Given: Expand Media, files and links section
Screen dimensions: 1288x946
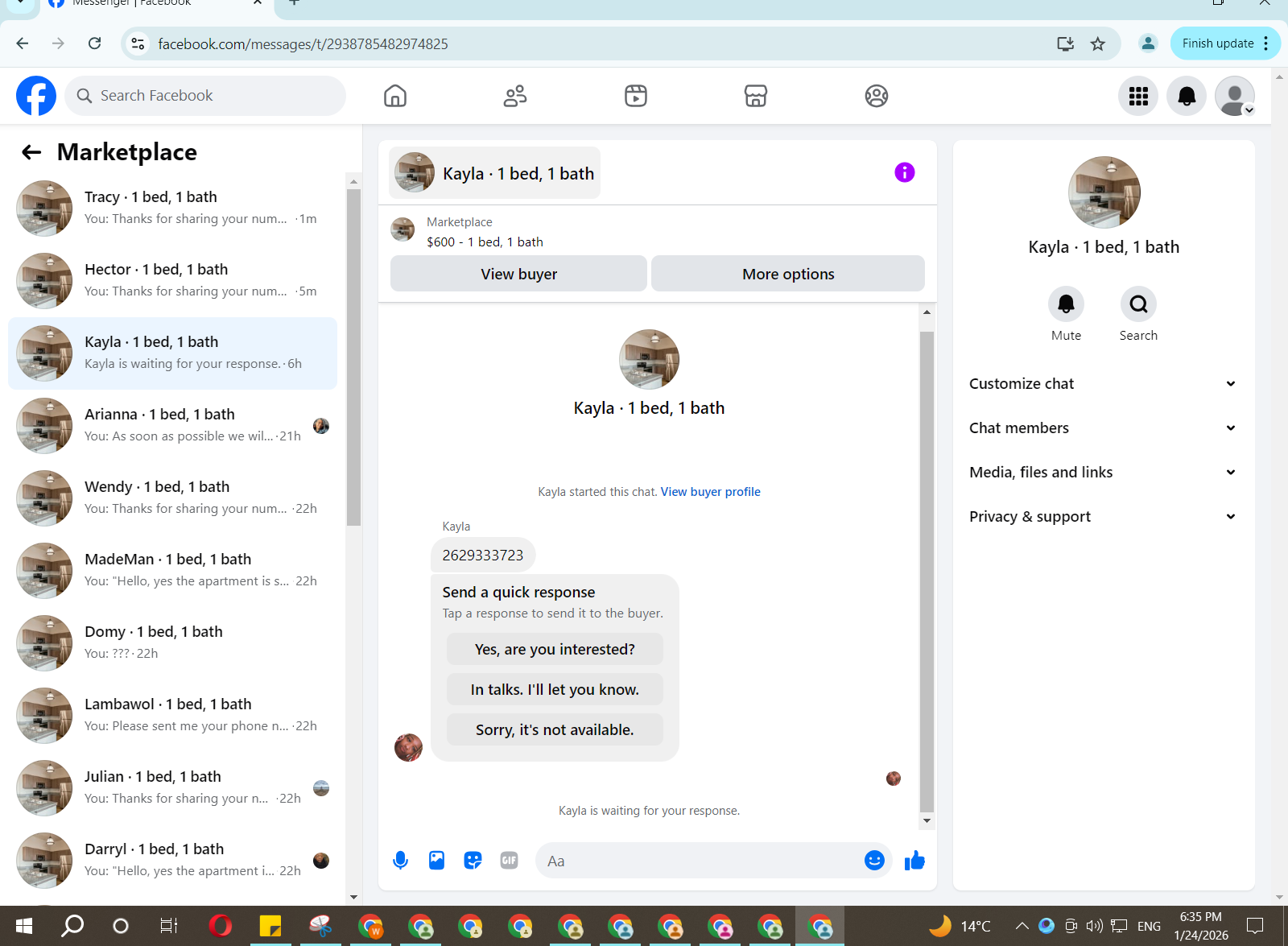Looking at the screenshot, I should tap(1102, 473).
